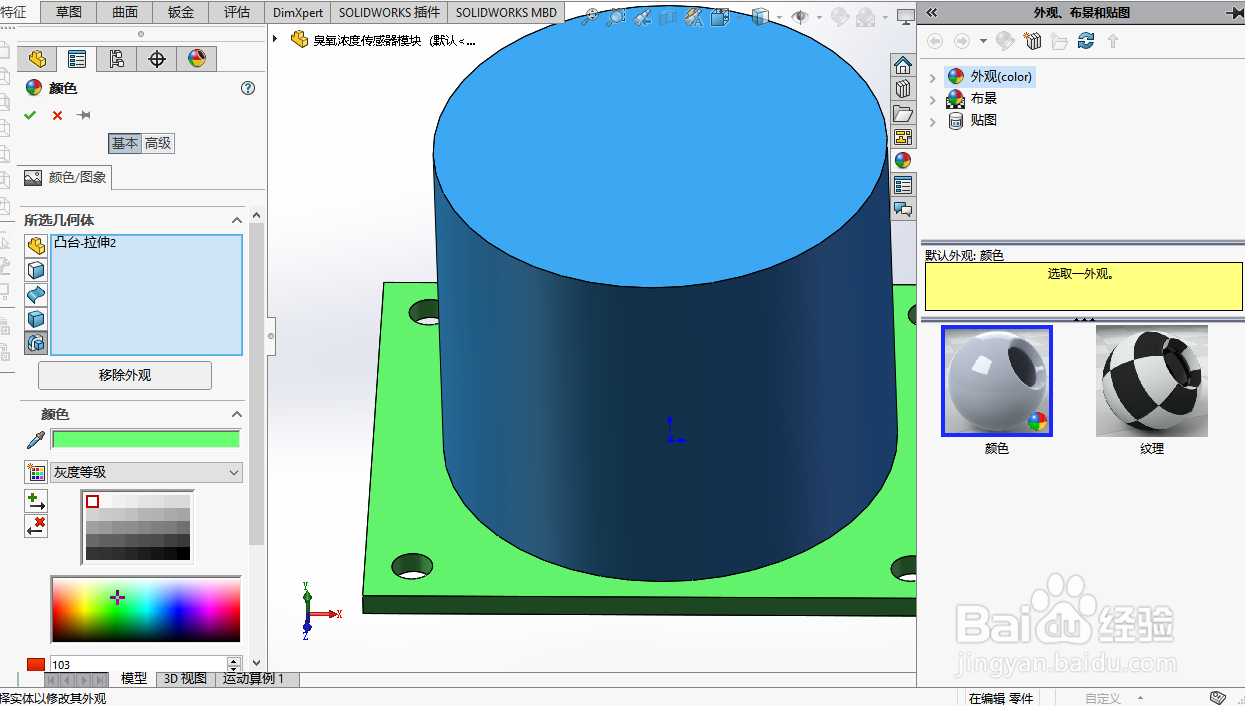Open the SOLIDWORKS Forum task pane tab
Image resolution: width=1245 pixels, height=706 pixels.
coord(903,209)
